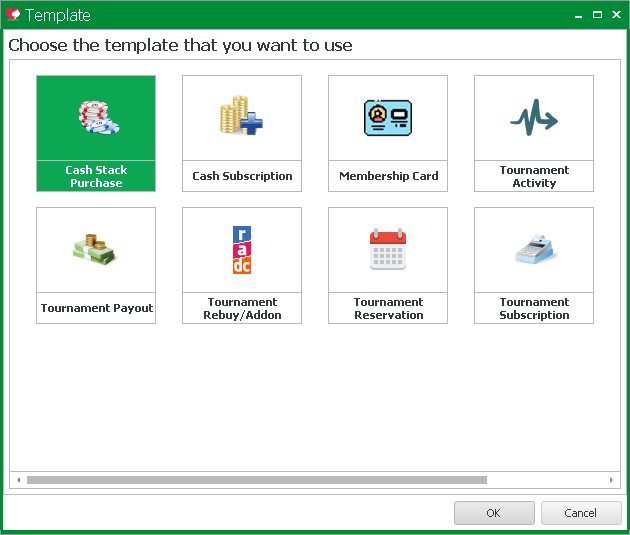Select the Cash Stack Purchase poker chips icon
Screen dimensions: 630x535
99,117
